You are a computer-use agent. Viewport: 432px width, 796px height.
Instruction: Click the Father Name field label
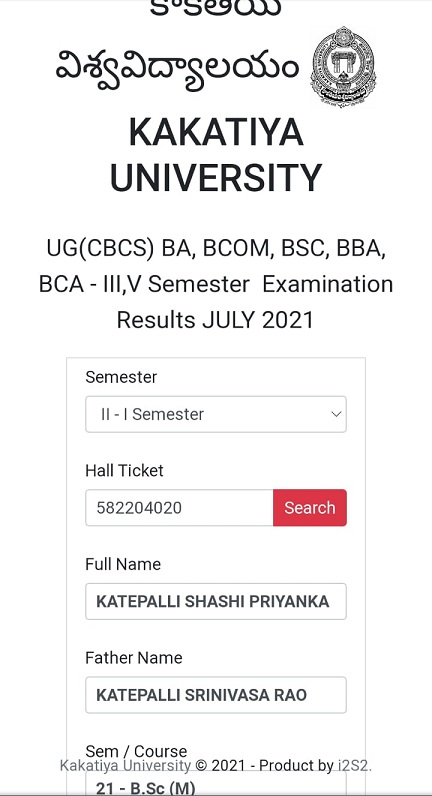point(134,658)
